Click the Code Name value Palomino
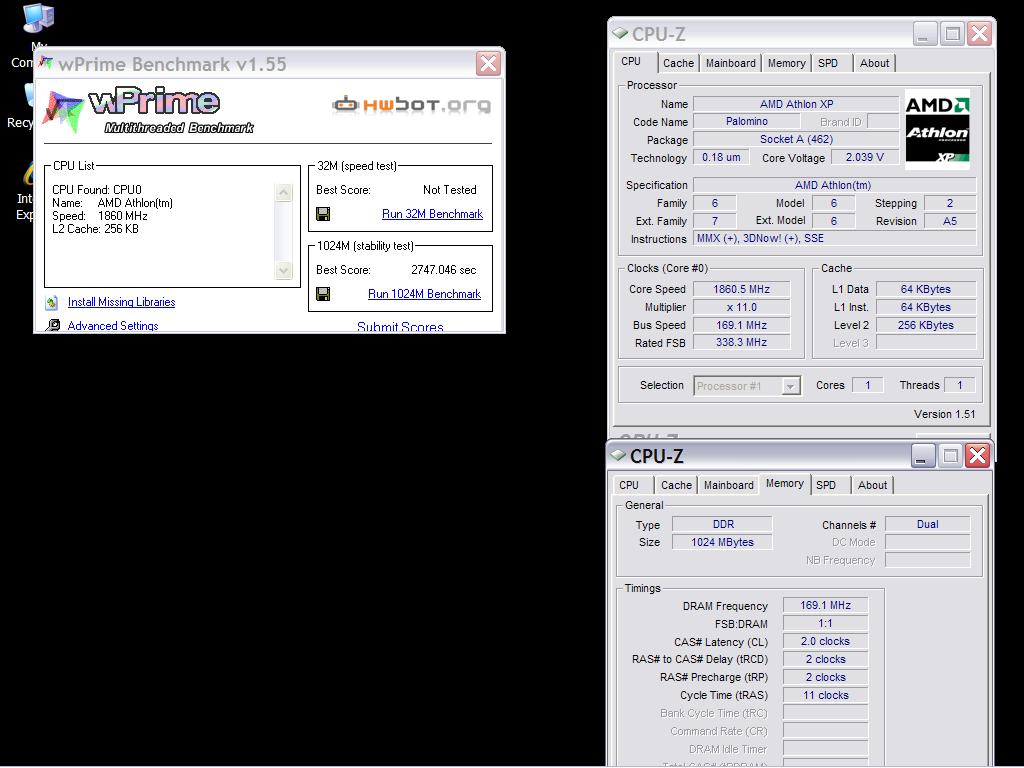Image resolution: width=1024 pixels, height=768 pixels. tap(746, 121)
